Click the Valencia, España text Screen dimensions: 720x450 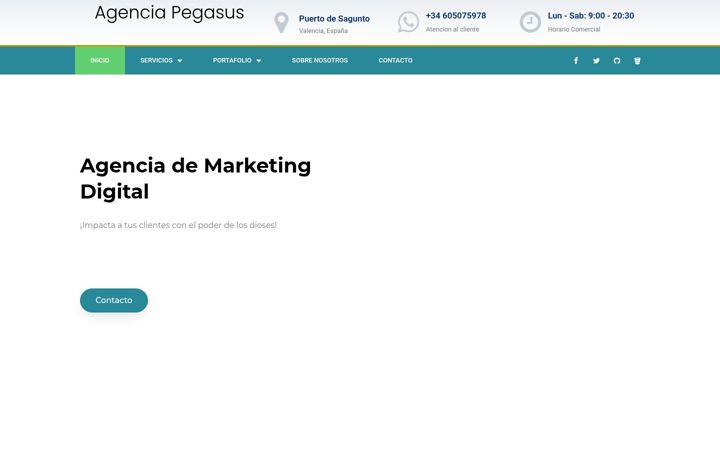tap(323, 31)
